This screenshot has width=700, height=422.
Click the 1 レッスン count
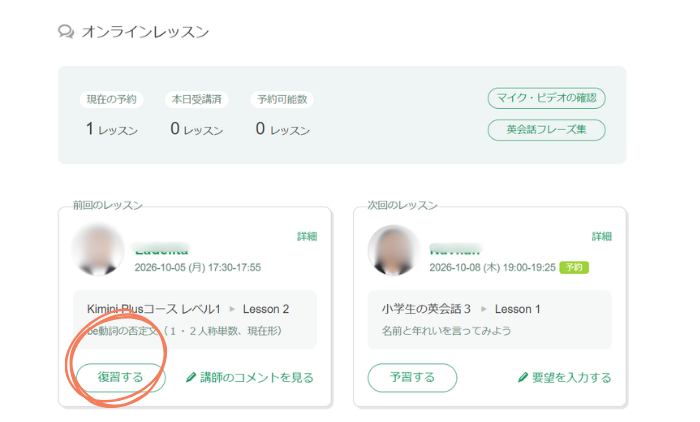(x=112, y=130)
